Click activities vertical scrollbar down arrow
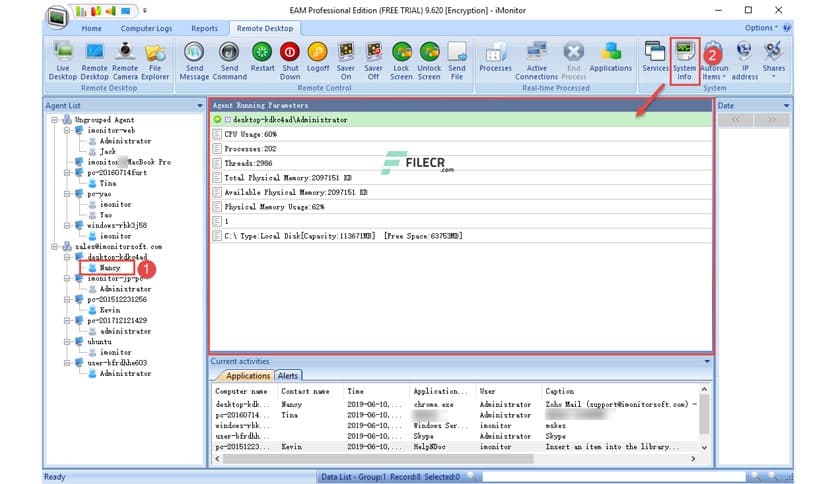Viewport: 836px width, 484px height. [x=704, y=448]
